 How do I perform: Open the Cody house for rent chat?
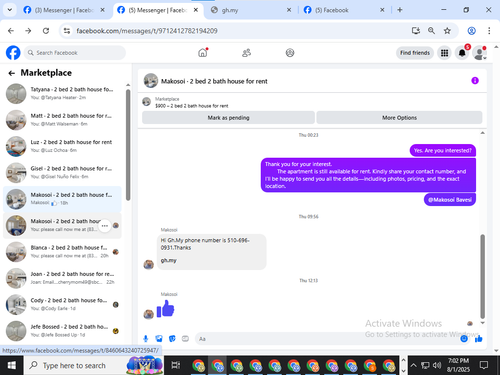(62, 304)
